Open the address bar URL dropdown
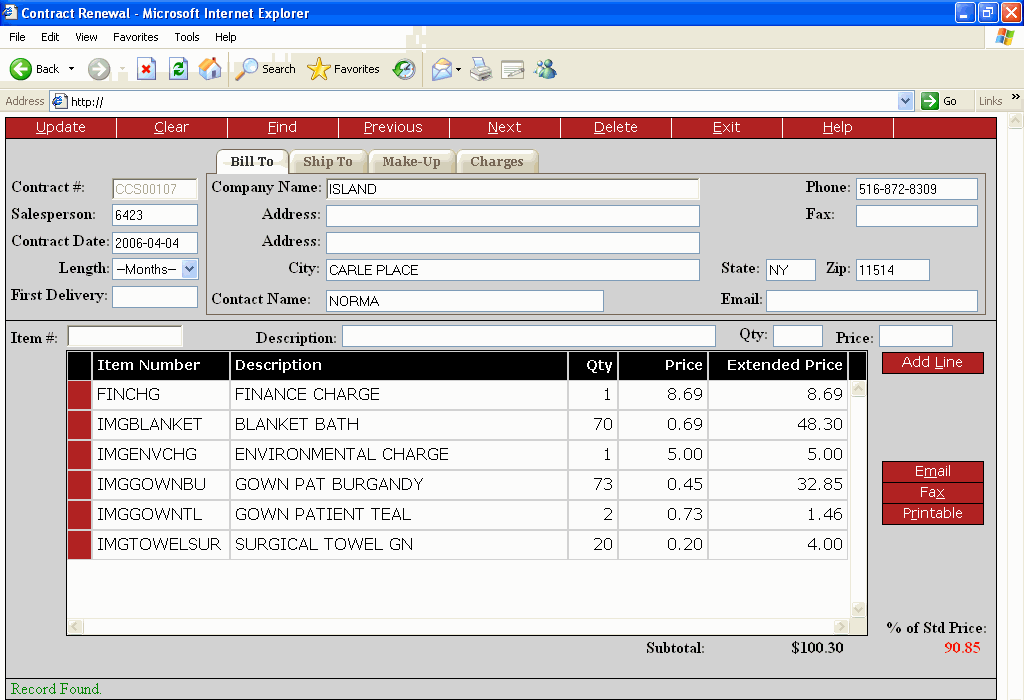The width and height of the screenshot is (1024, 700). pyautogui.click(x=905, y=101)
